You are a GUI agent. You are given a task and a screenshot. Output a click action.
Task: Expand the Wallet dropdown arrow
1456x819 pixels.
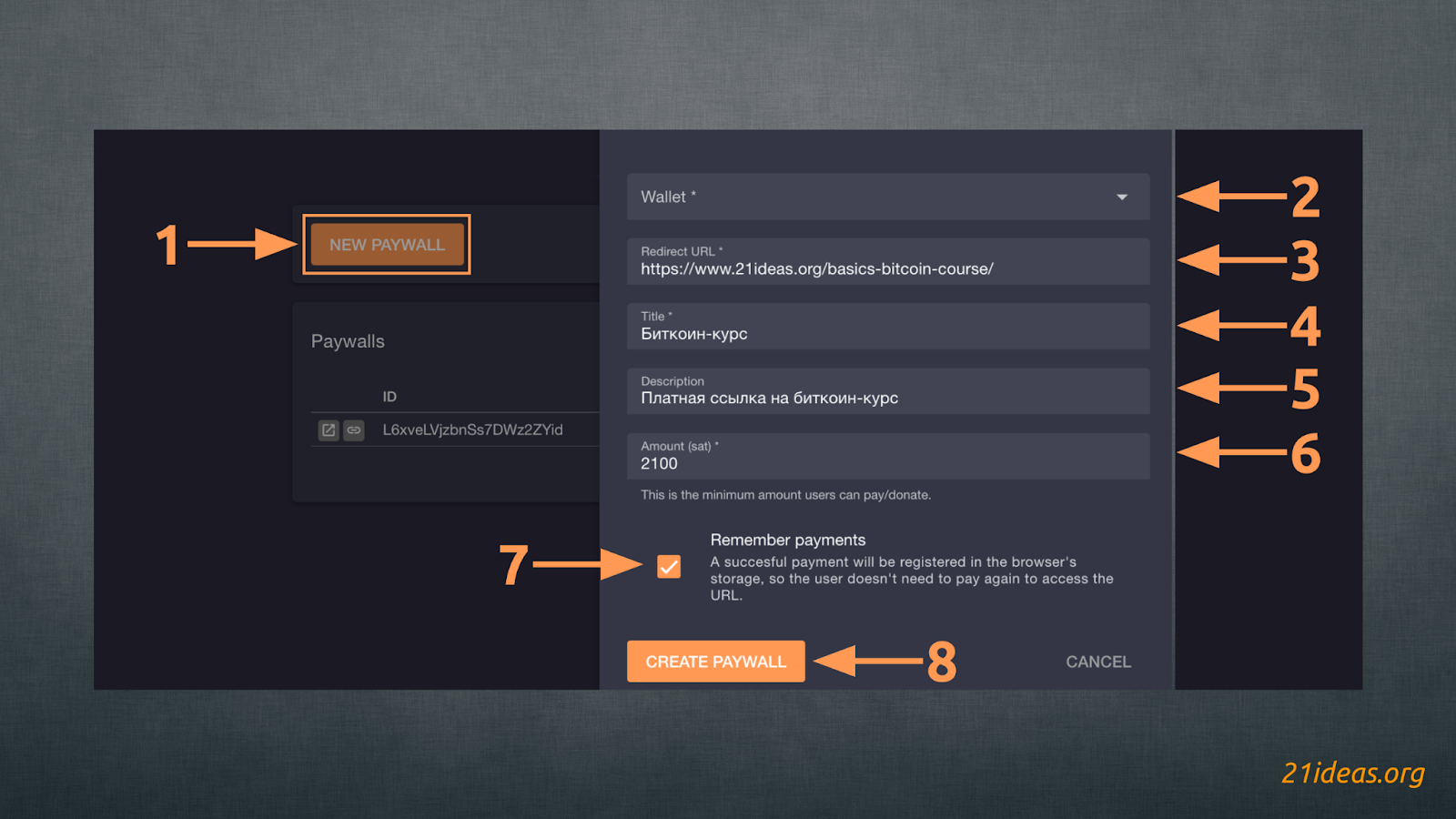pos(1122,197)
